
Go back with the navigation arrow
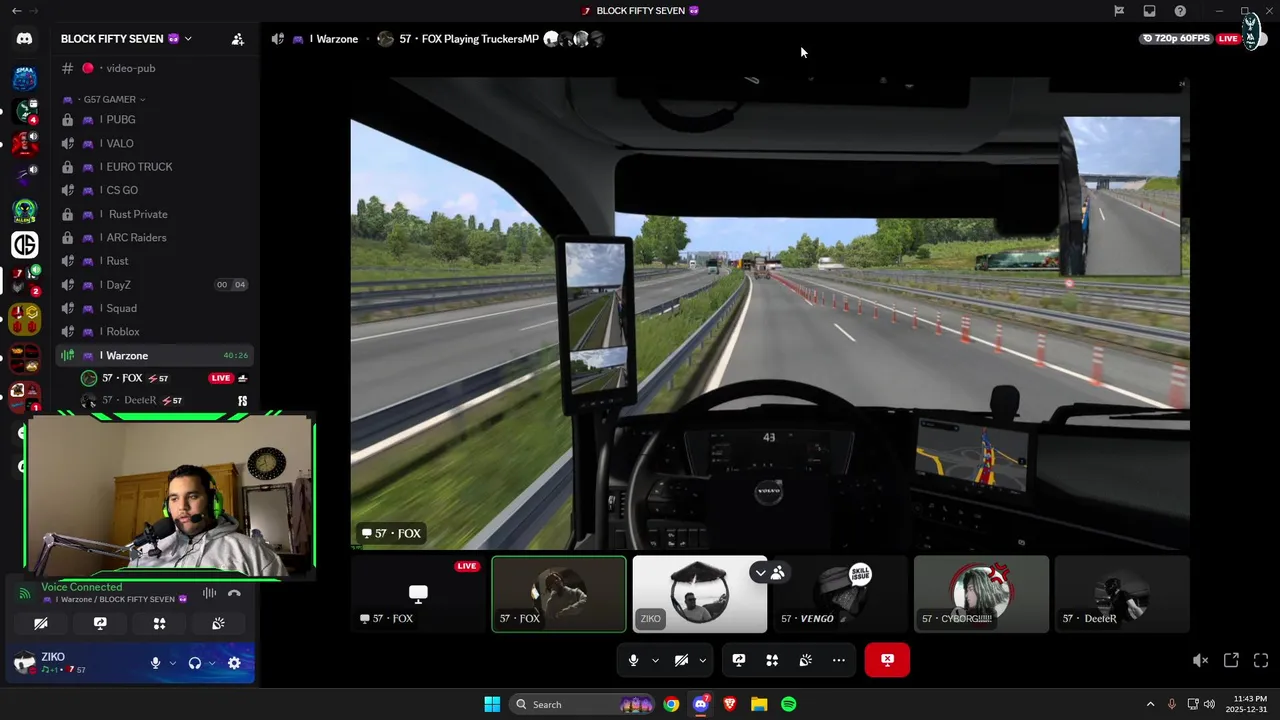pyautogui.click(x=15, y=11)
